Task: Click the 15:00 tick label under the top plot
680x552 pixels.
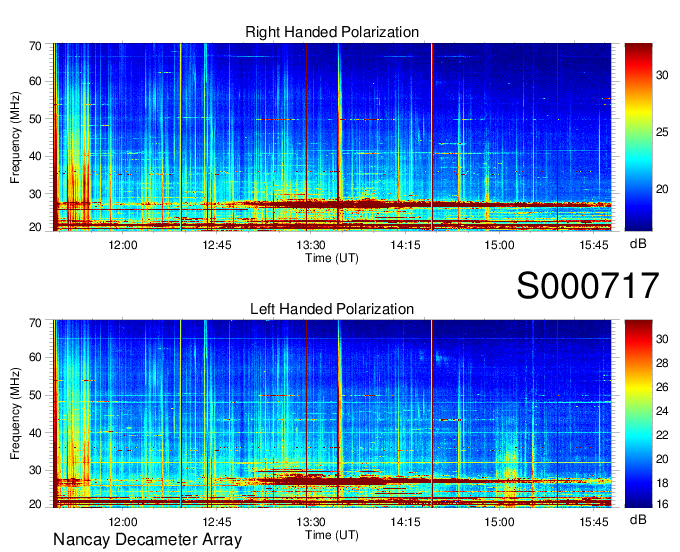Action: (499, 245)
